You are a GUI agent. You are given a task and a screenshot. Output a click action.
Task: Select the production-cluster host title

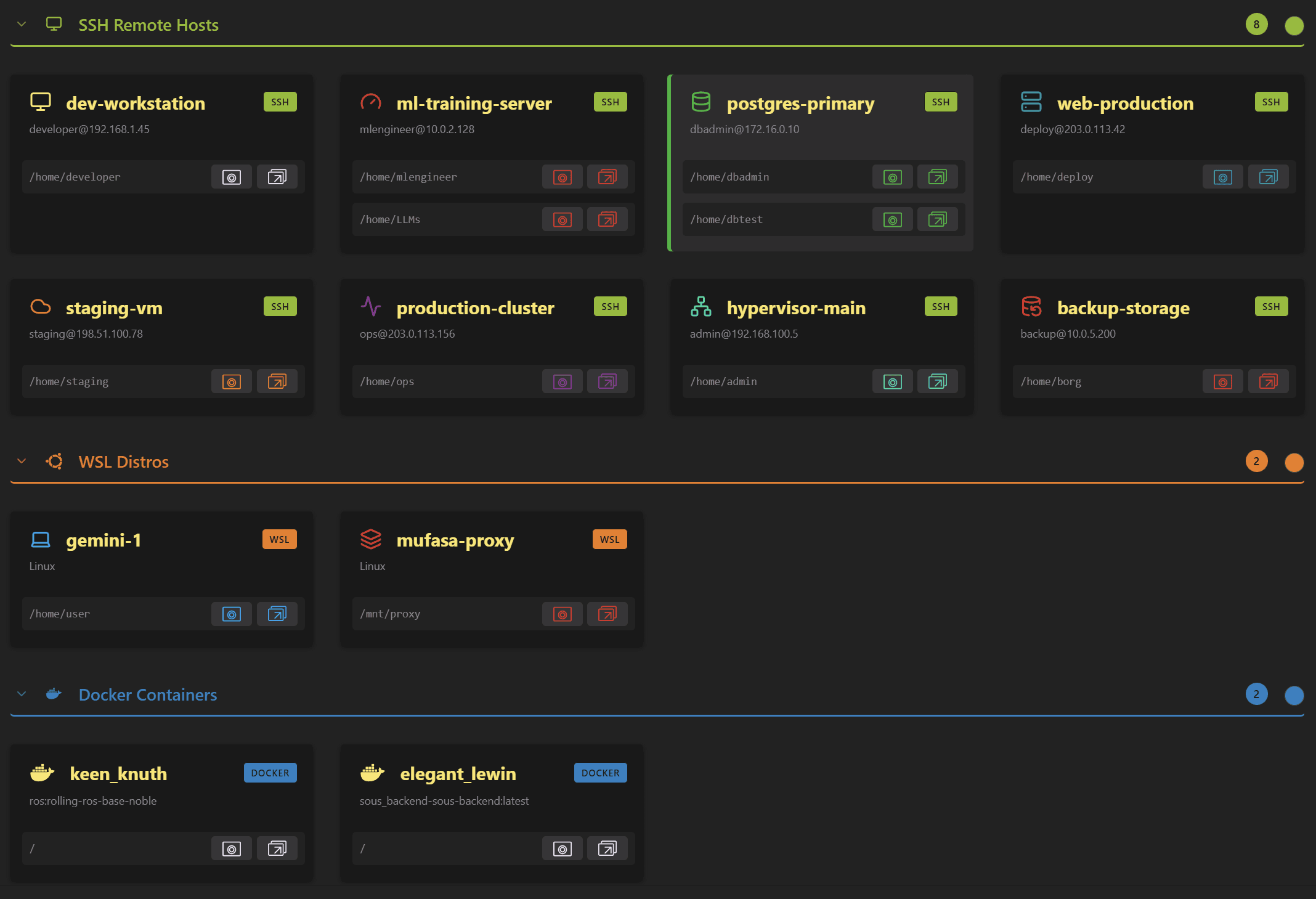tap(475, 307)
